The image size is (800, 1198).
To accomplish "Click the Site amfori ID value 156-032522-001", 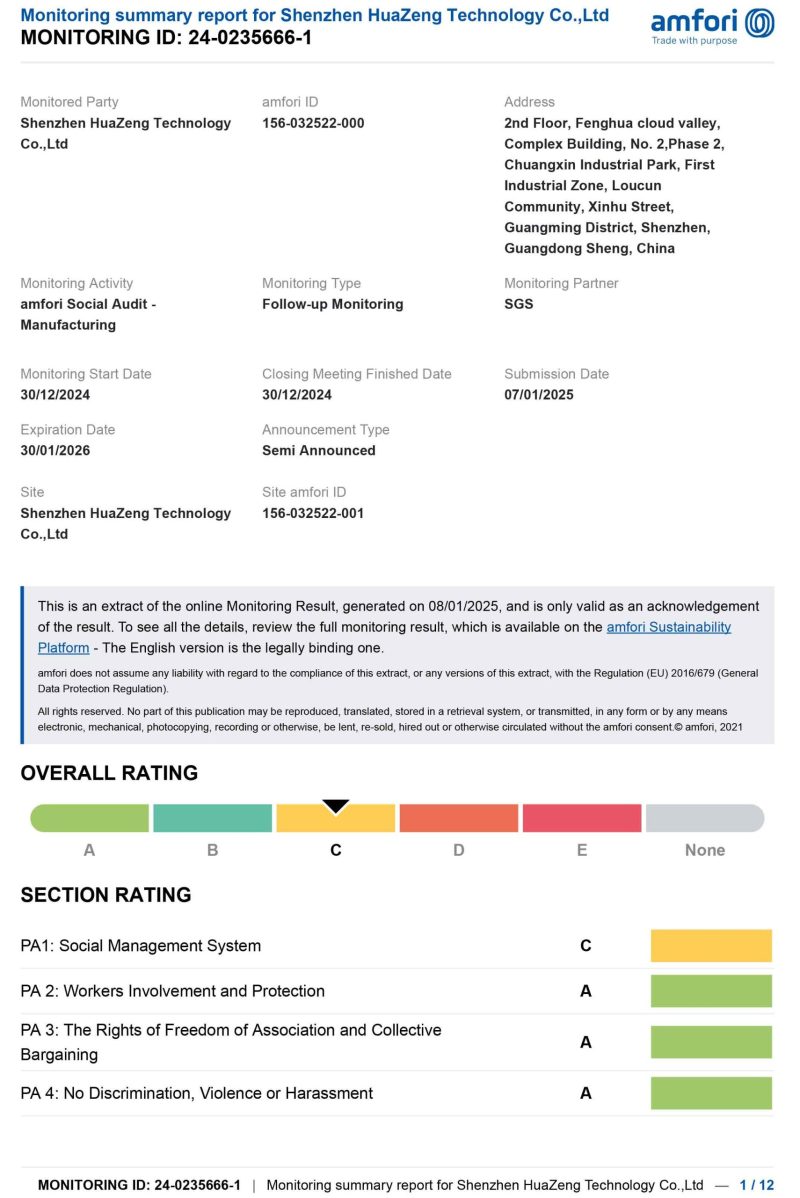I will coord(313,513).
